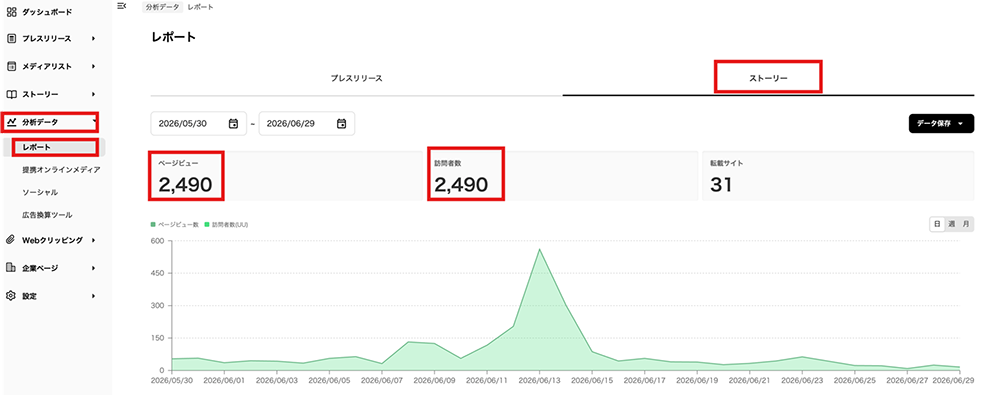Switch the chart to monthly 月 view
The height and width of the screenshot is (395, 1000).
(966, 224)
